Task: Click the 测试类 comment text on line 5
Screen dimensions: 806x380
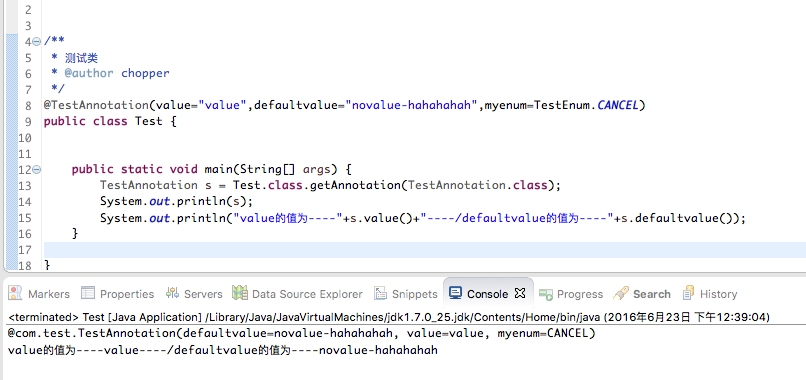Action: coord(81,58)
